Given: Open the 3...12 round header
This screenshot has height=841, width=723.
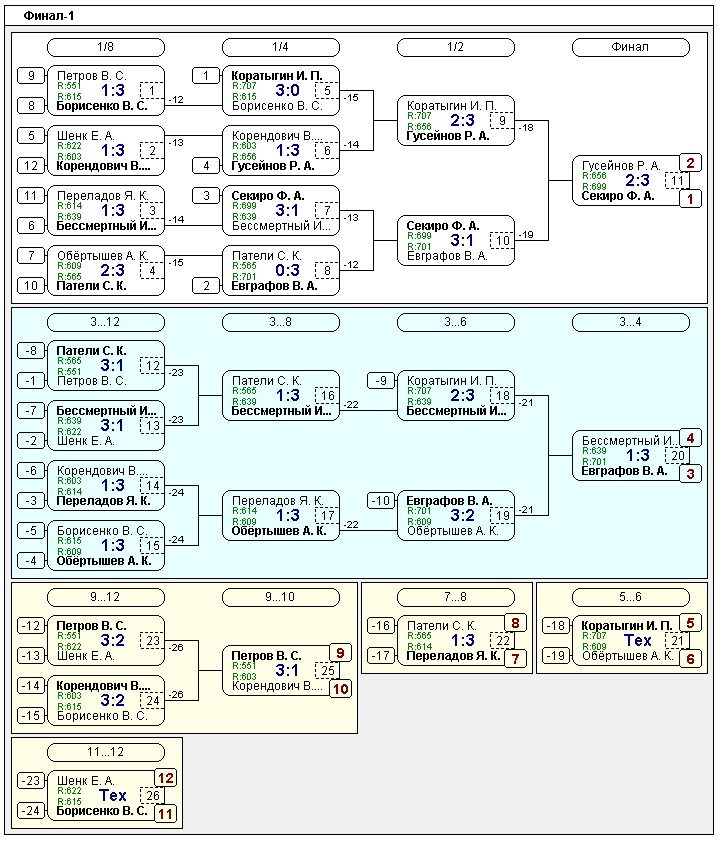Looking at the screenshot, I should (105, 322).
